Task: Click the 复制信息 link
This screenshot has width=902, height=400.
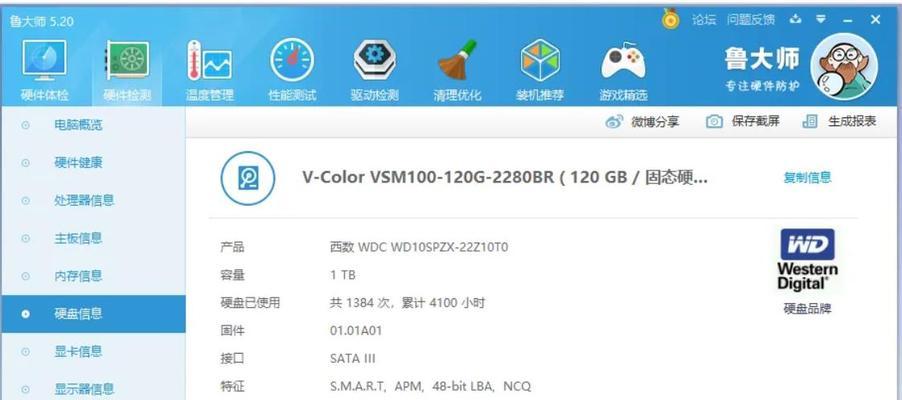Action: point(807,178)
